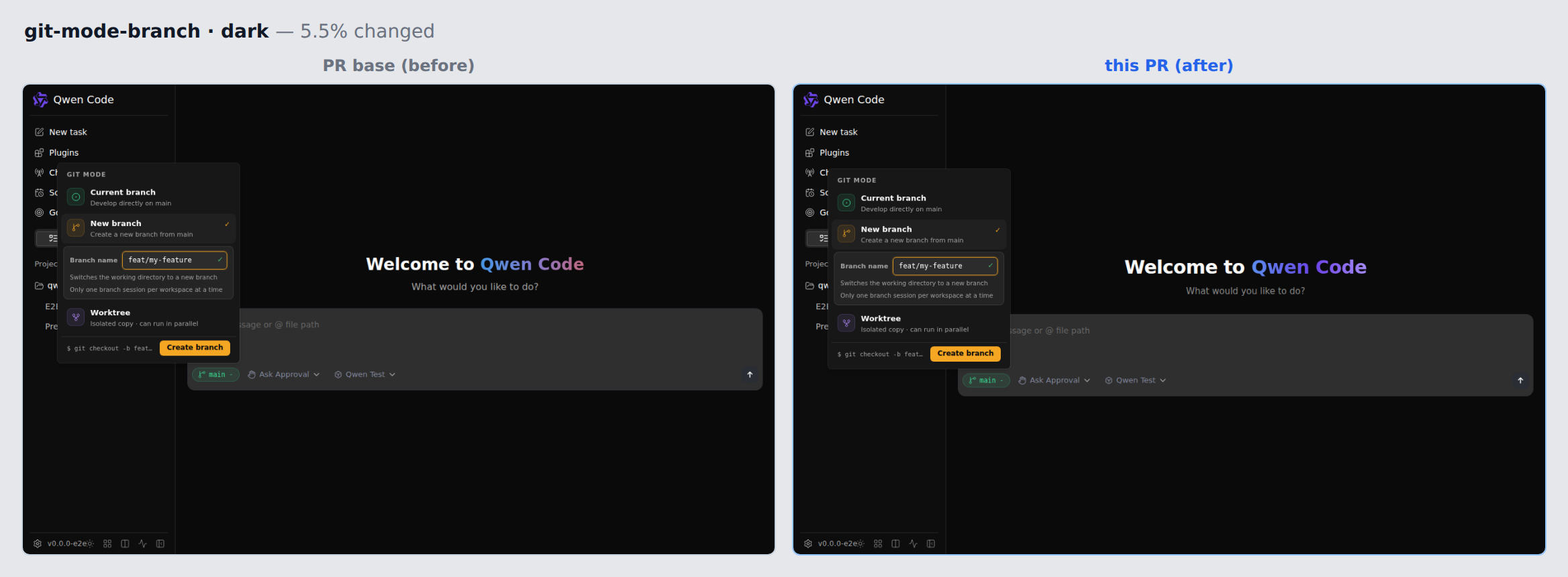1568x577 pixels.
Task: Select Worktree git mode in after panel
Action: point(919,324)
